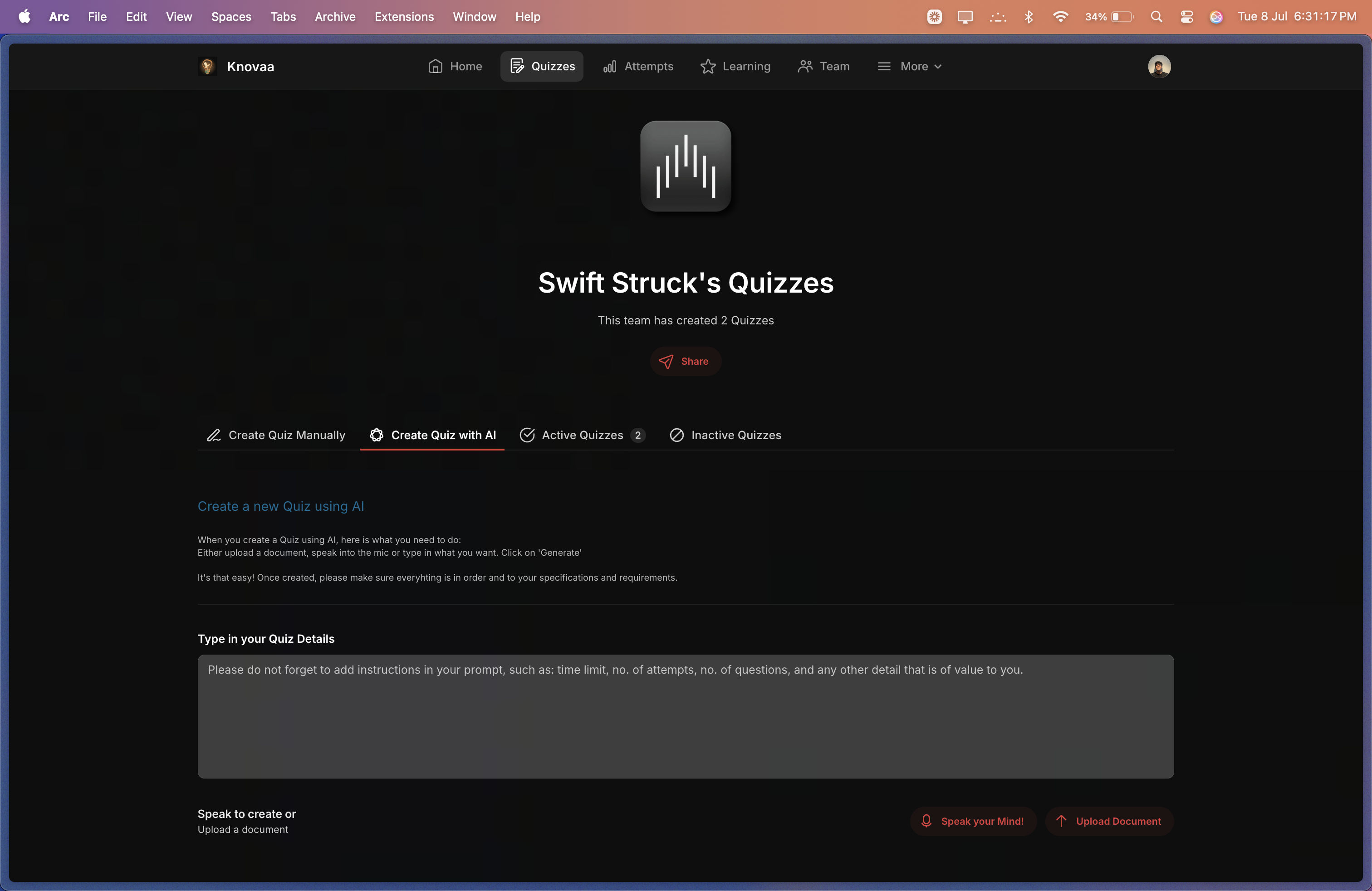Start Speak your Mind recording

(973, 821)
